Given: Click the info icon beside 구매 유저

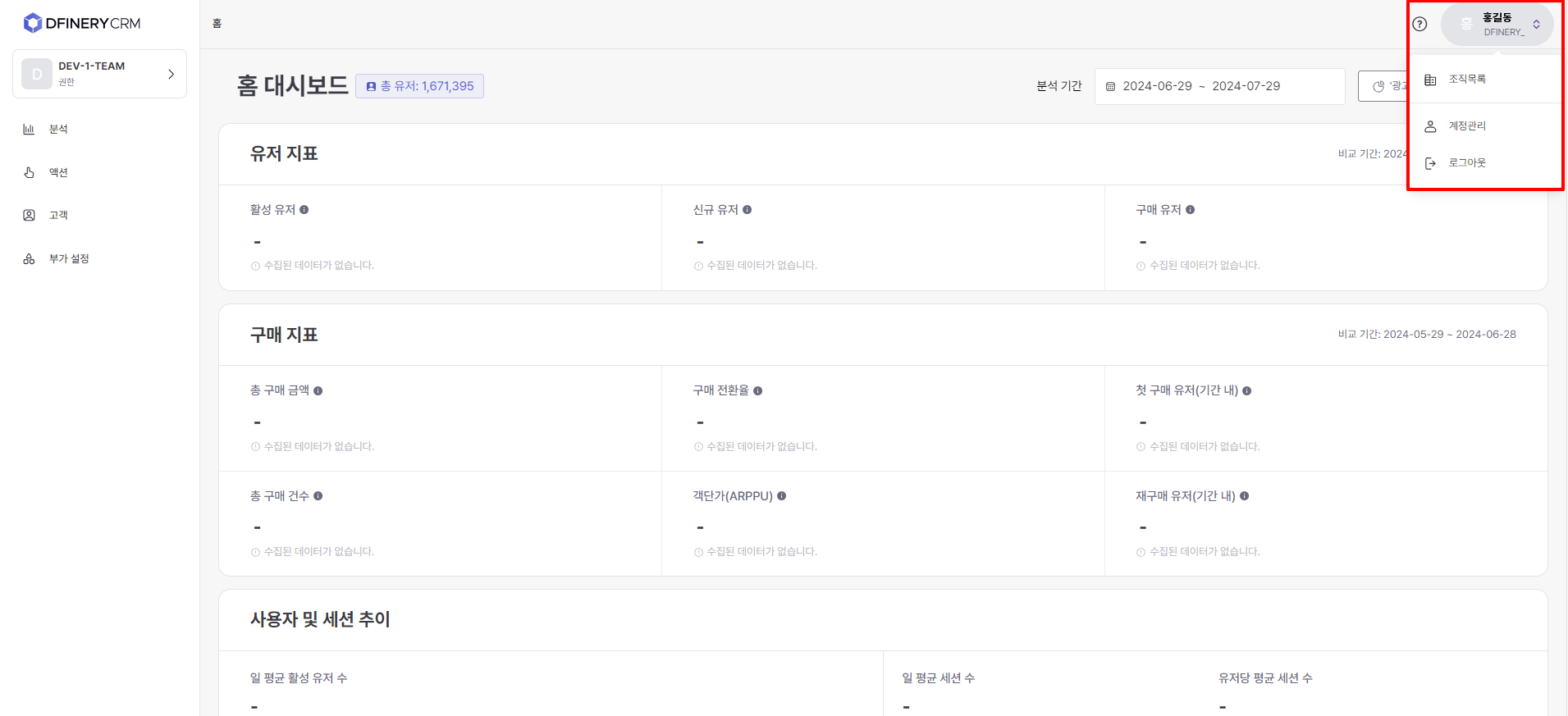Looking at the screenshot, I should [1191, 210].
